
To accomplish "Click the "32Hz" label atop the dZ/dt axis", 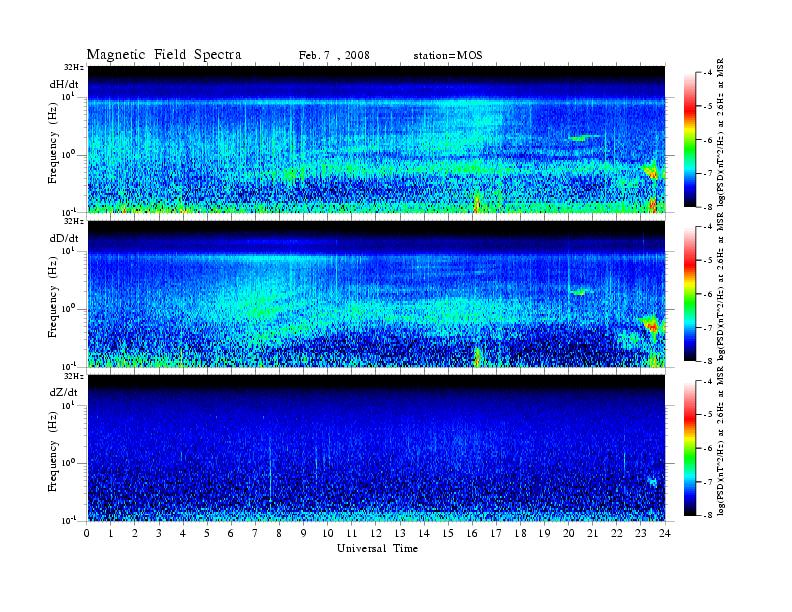I will click(x=74, y=376).
